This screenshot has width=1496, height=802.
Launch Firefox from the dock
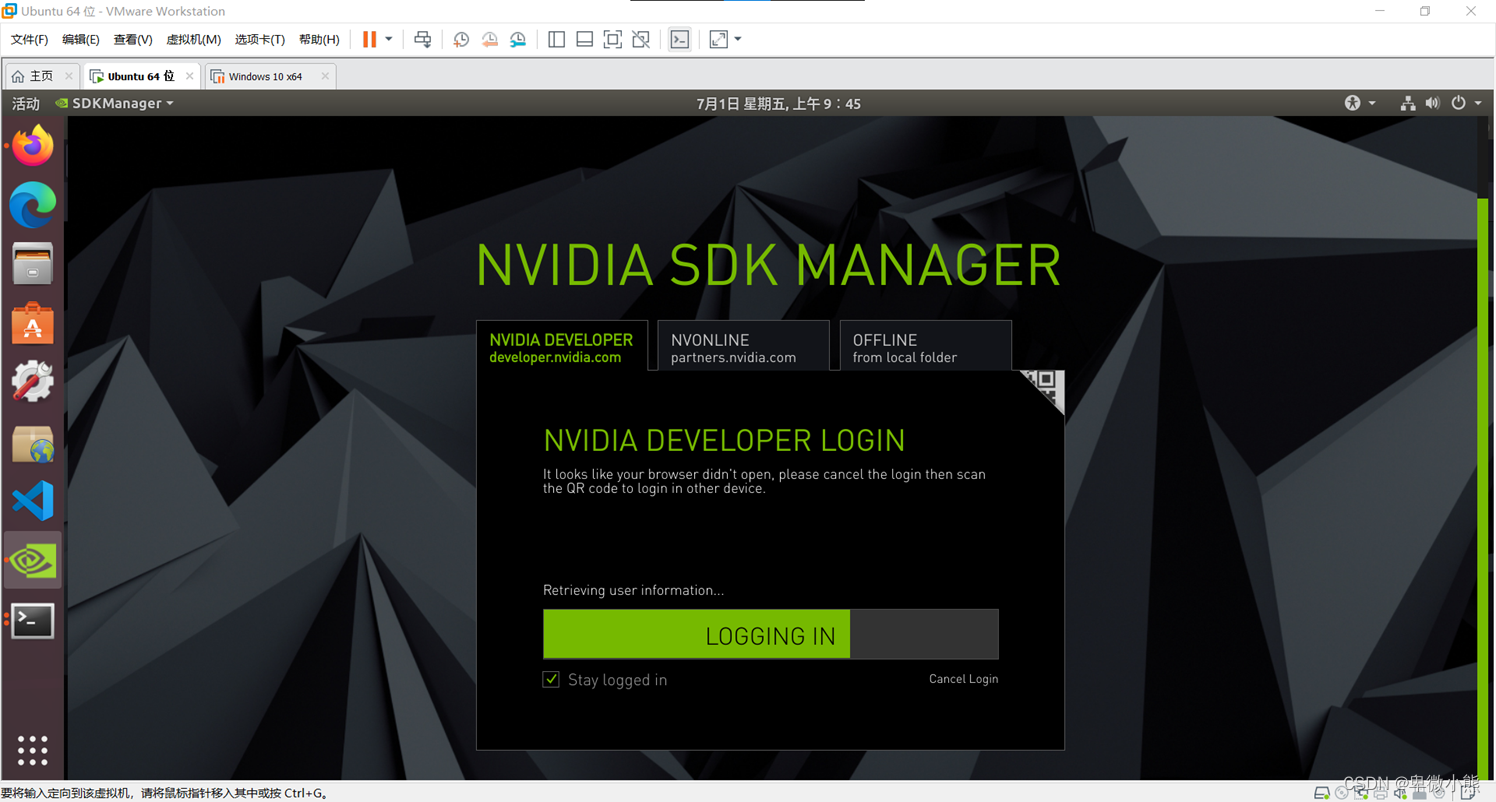pos(33,146)
